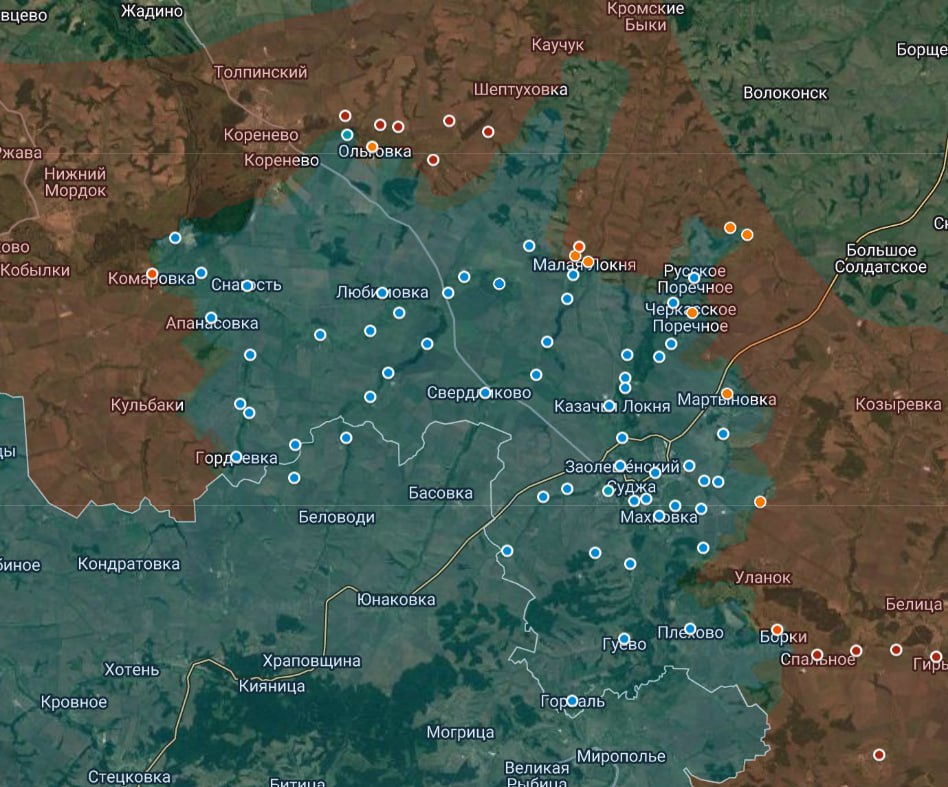Click the blue marker on Махновка label

coord(659,516)
